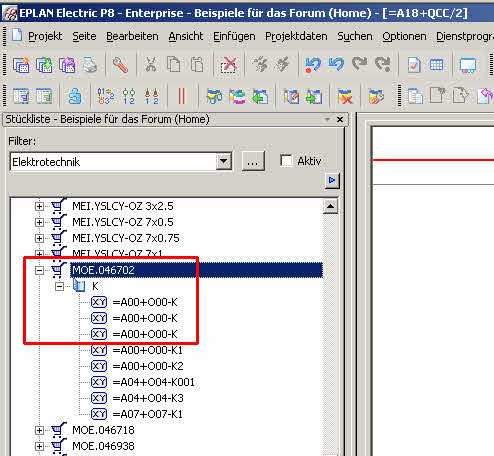Select the =A04+O04-K3 device entry
This screenshot has height=456, width=494.
[148, 398]
